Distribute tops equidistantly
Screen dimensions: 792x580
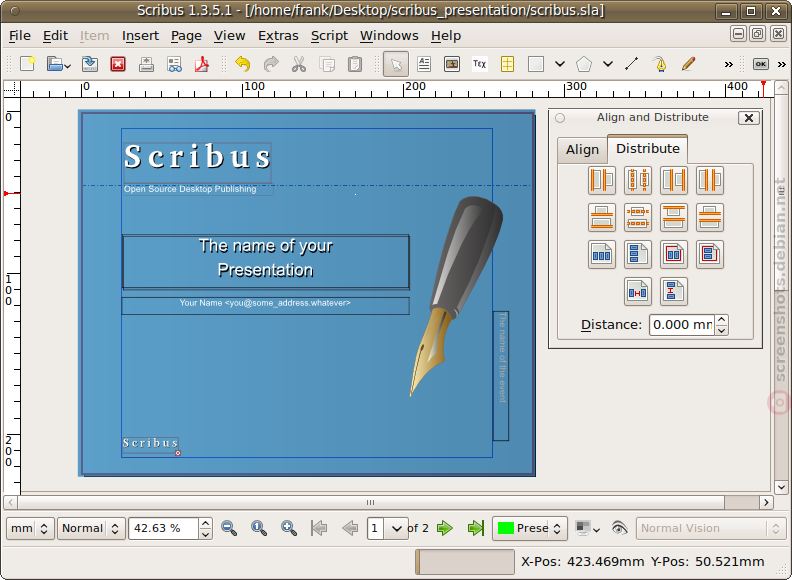(x=674, y=217)
